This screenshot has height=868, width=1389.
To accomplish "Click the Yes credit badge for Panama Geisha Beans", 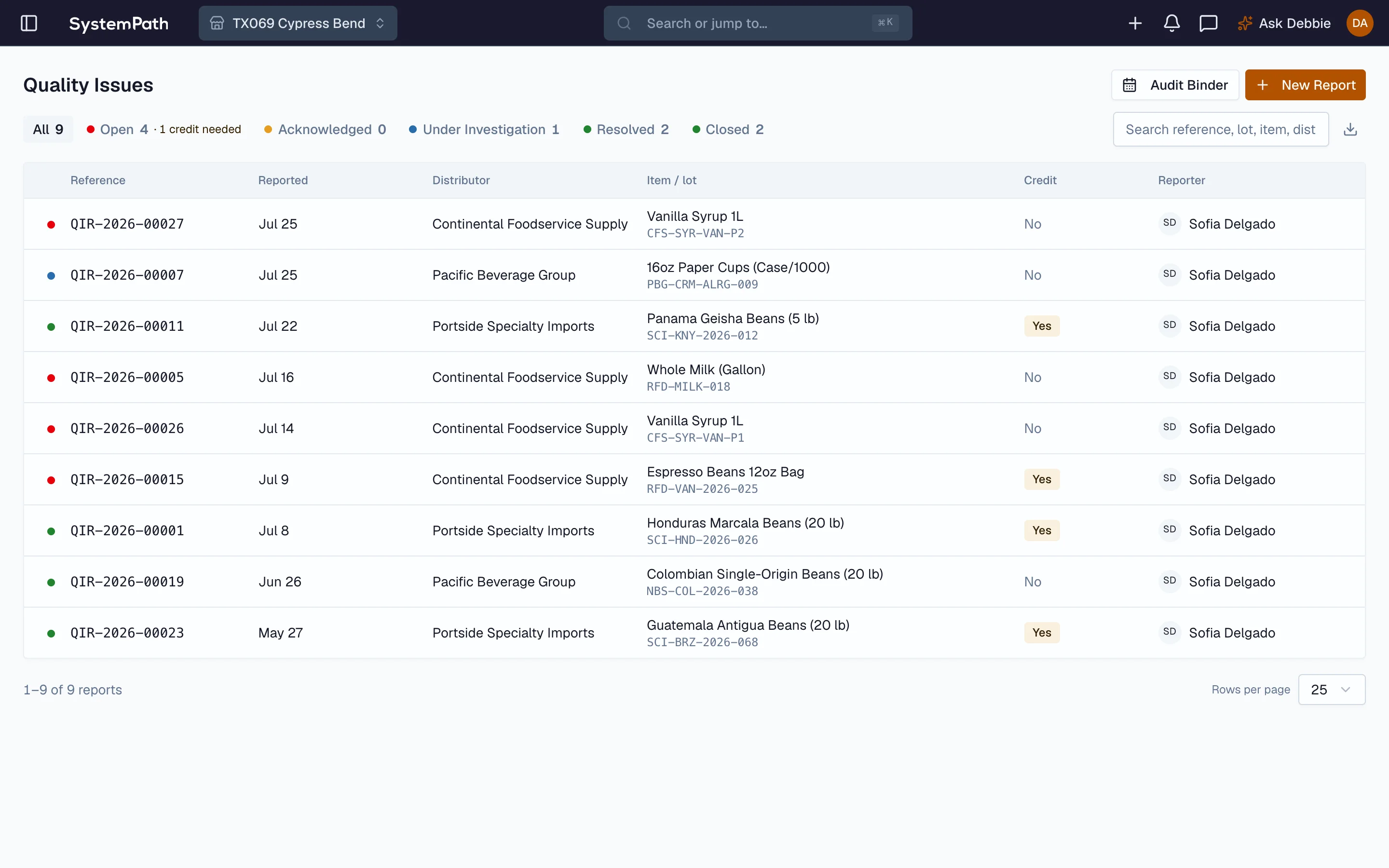I will (1042, 326).
